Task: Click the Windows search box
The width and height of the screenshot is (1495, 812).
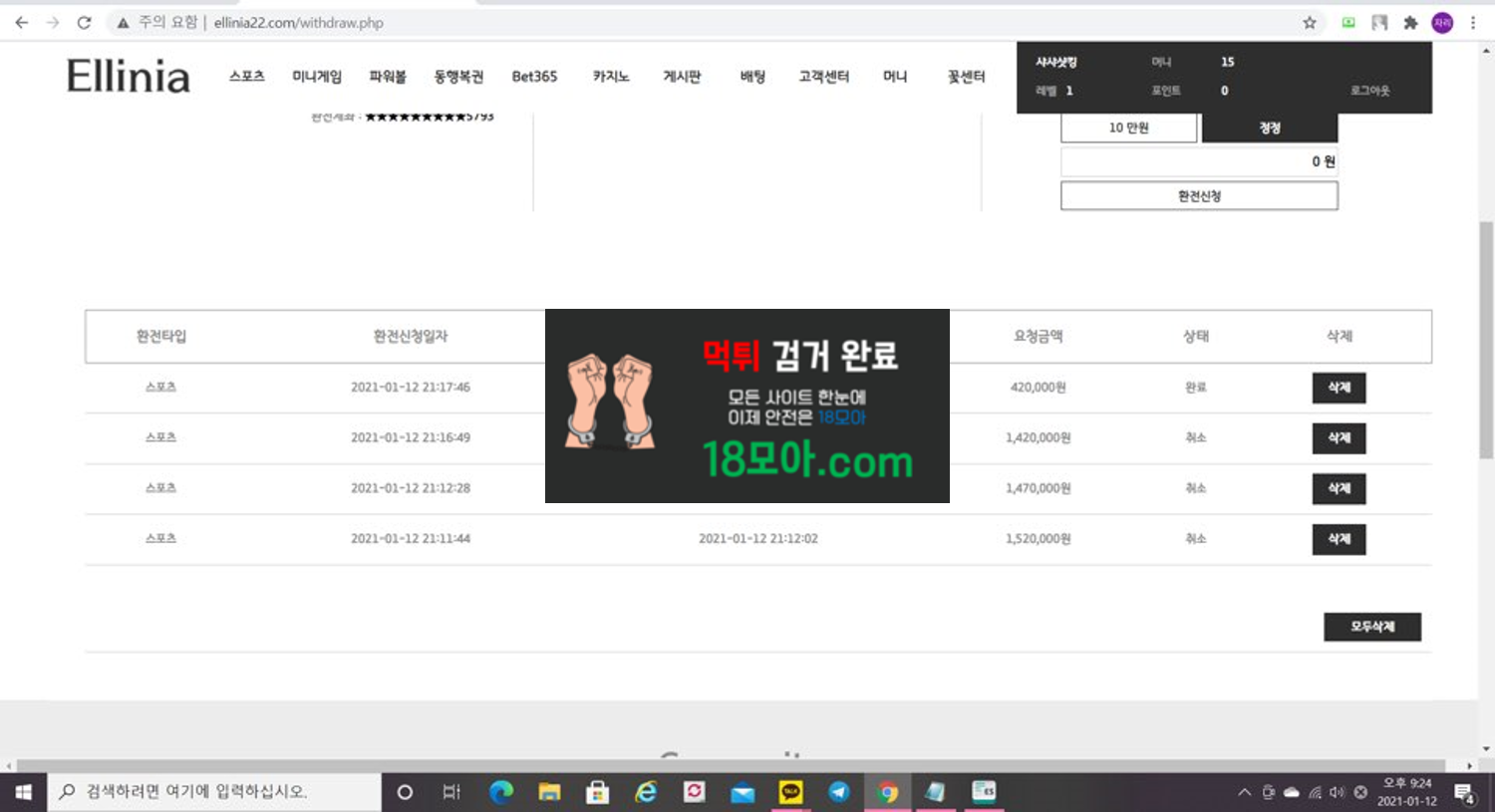Action: [214, 792]
